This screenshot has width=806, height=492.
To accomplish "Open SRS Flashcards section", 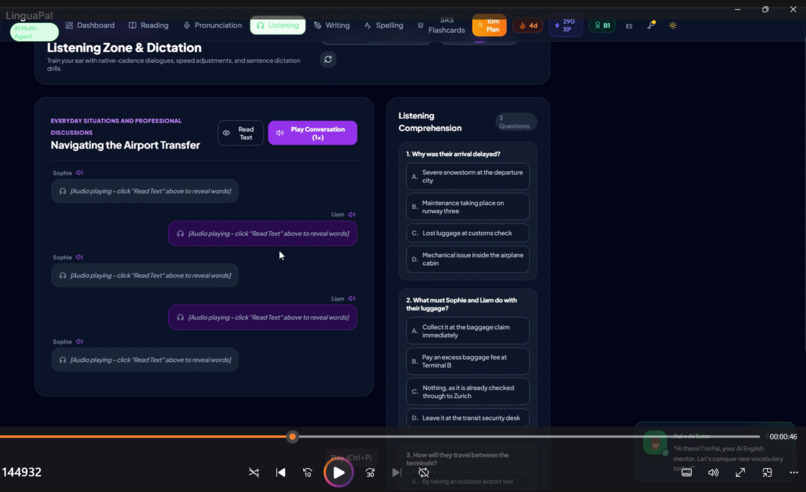I will 441,25.
